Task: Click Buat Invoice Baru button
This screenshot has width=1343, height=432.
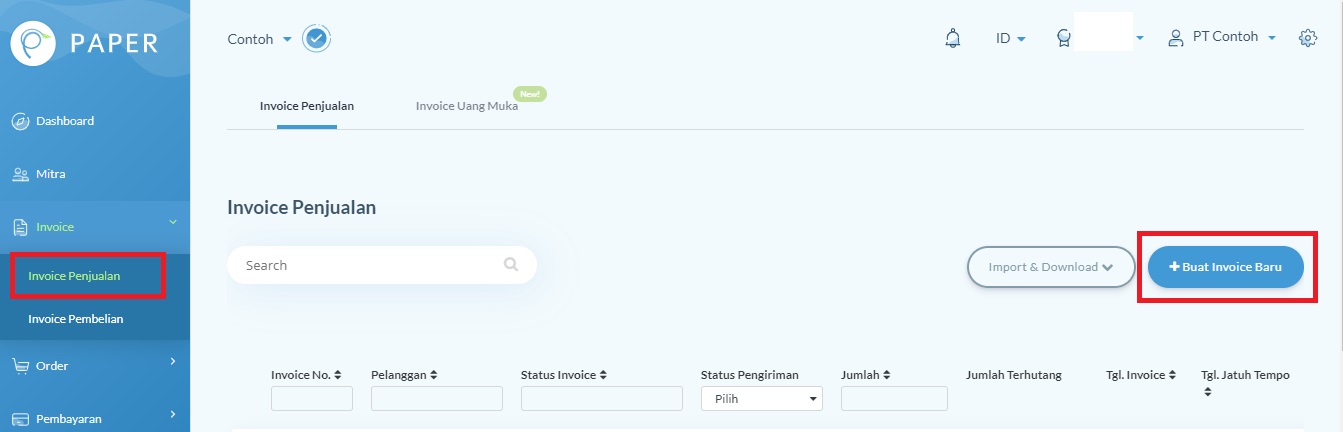Action: coord(1225,267)
